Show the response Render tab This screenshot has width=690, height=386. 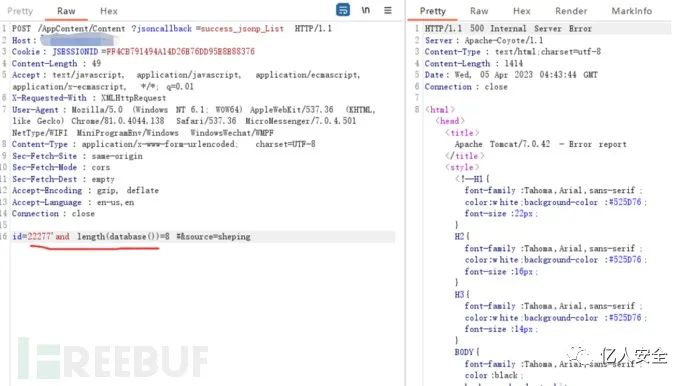click(571, 11)
